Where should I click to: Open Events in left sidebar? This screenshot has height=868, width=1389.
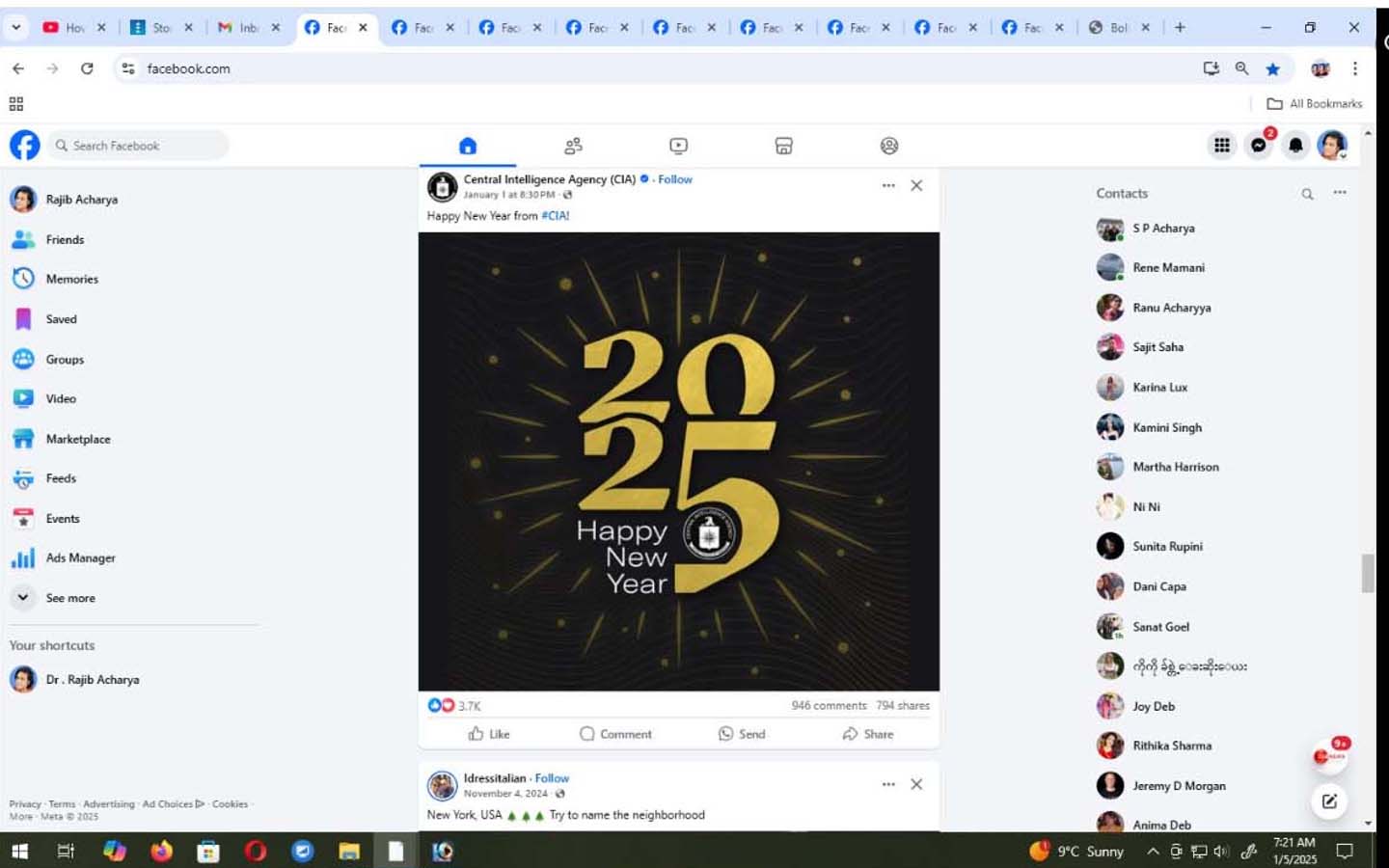tap(63, 518)
